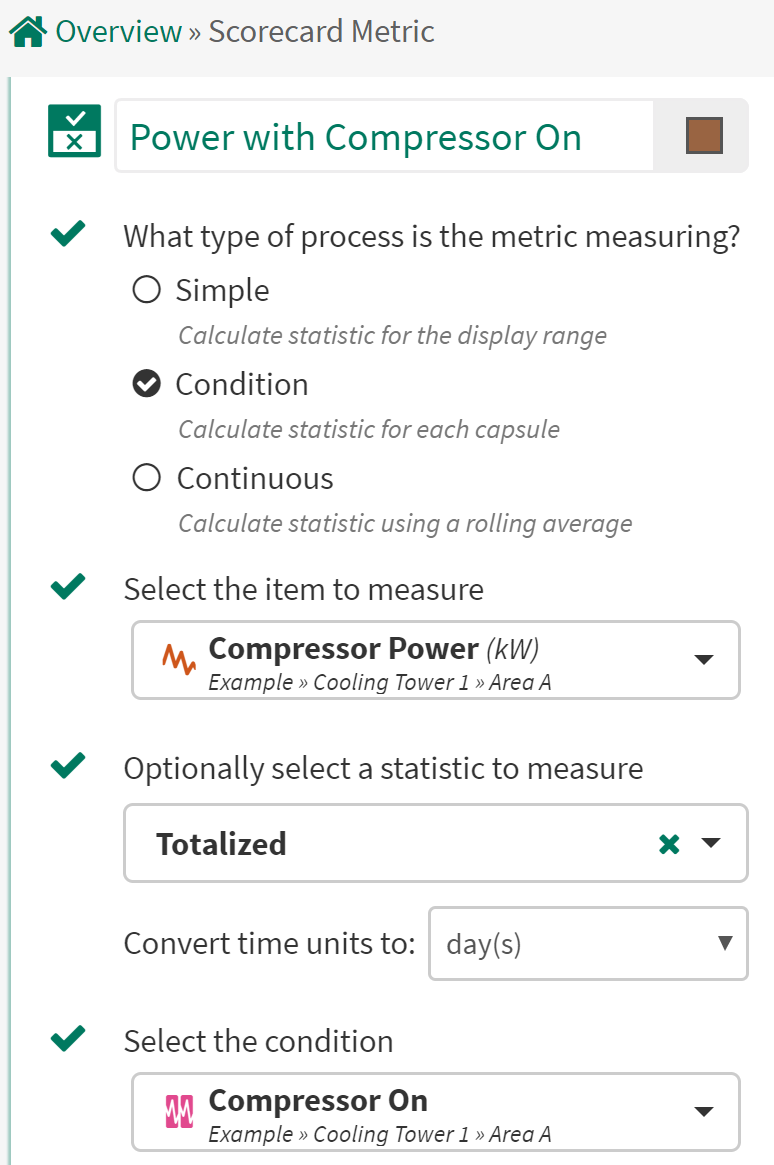Select the Condition process type
The image size is (774, 1165).
(x=147, y=384)
